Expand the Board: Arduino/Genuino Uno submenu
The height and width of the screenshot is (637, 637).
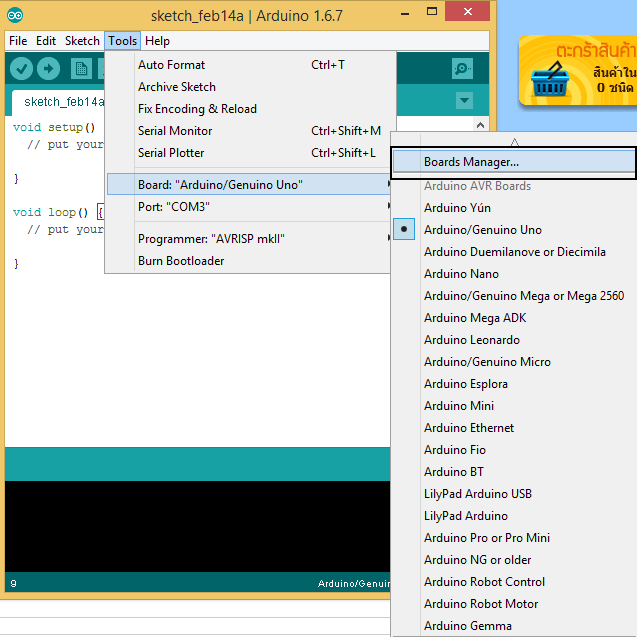(x=248, y=184)
